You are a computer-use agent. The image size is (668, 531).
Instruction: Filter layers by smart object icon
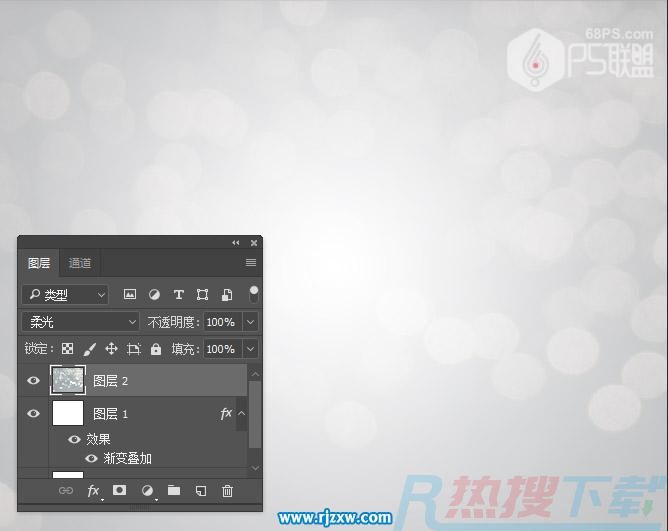coord(227,294)
